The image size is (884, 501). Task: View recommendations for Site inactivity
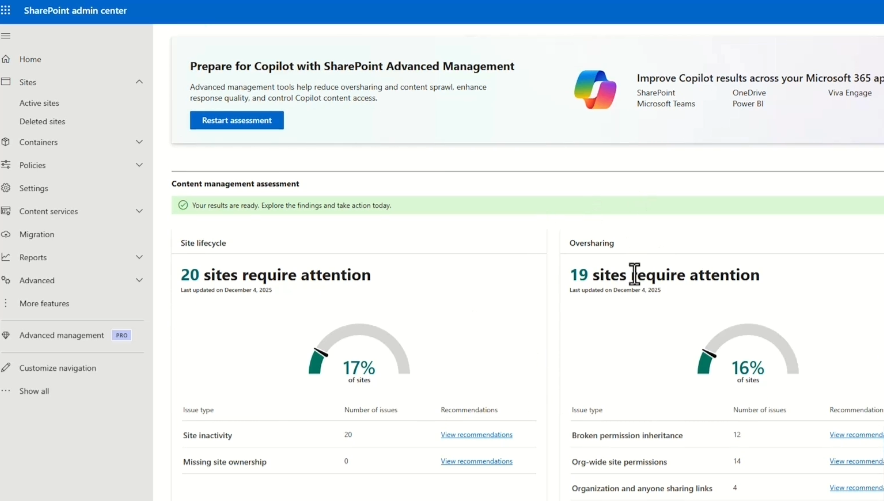click(x=476, y=435)
